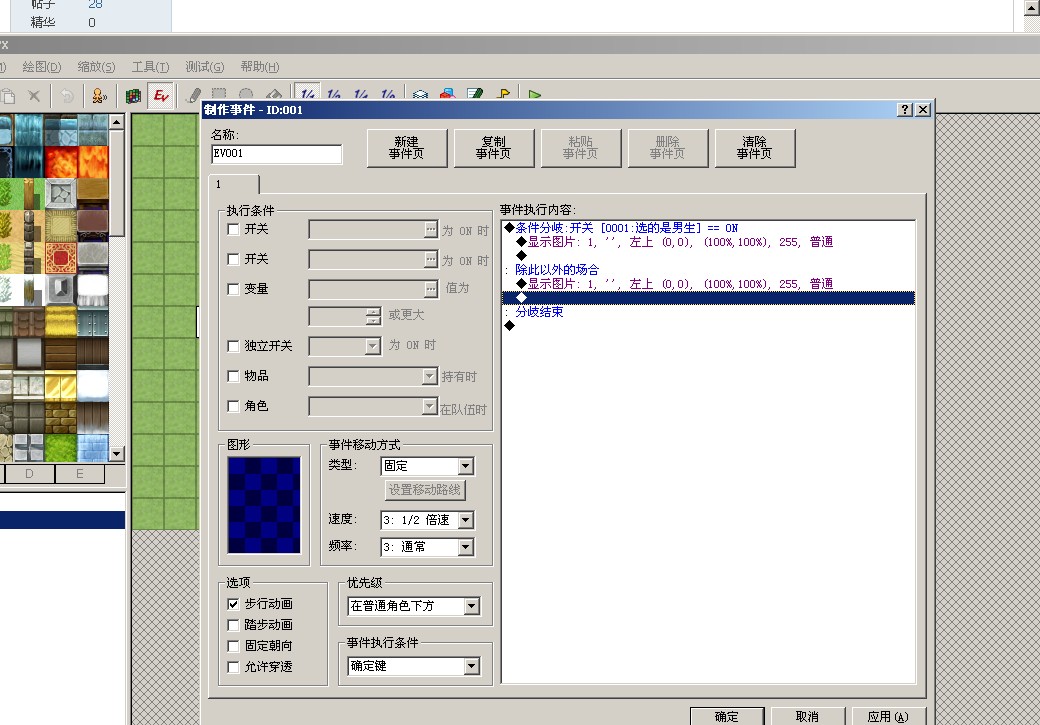Enable the 独立开关 condition checkbox
Image resolution: width=1040 pixels, height=725 pixels.
pyautogui.click(x=233, y=346)
